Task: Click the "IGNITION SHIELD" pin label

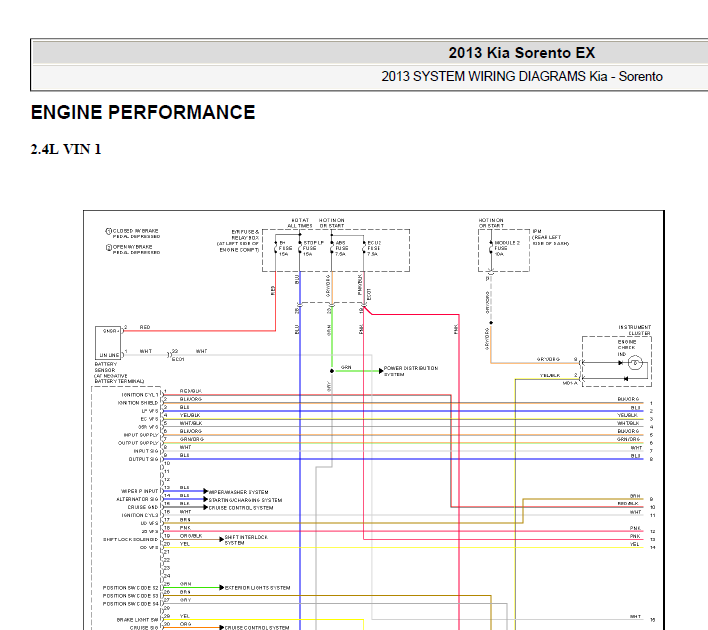Action: coord(138,402)
